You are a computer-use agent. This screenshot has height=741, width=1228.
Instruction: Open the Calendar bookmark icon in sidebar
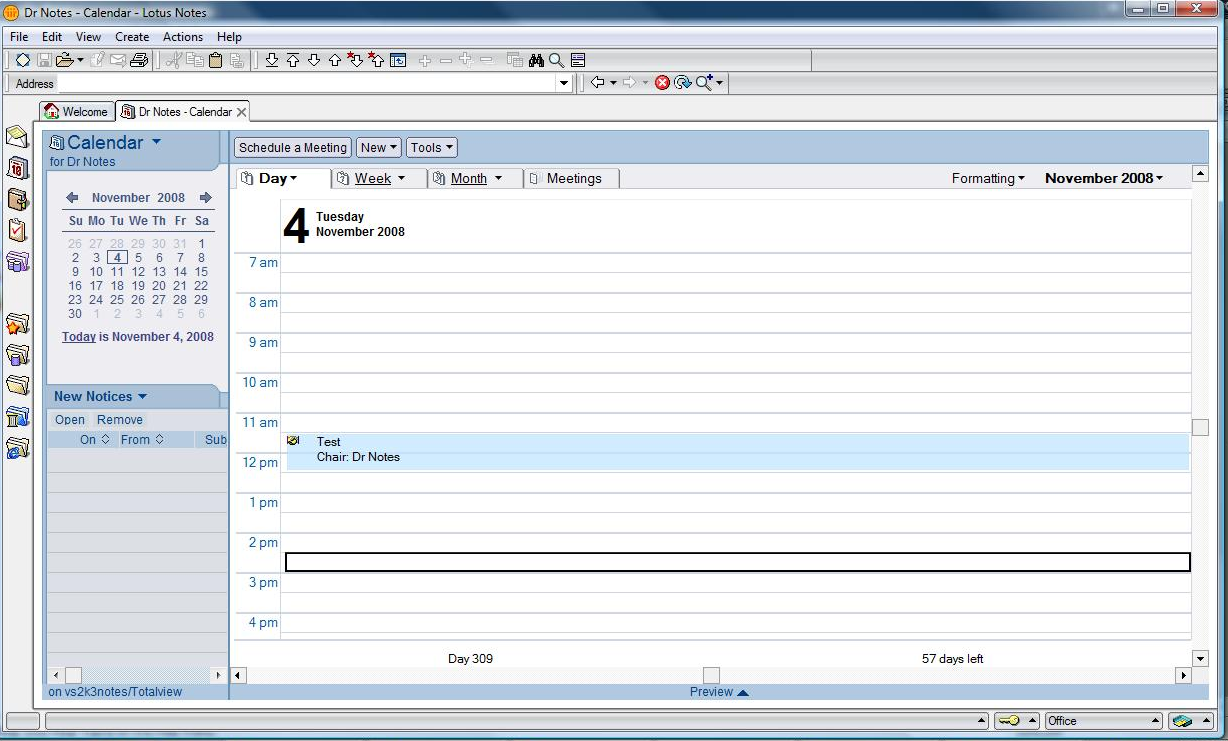(x=17, y=168)
